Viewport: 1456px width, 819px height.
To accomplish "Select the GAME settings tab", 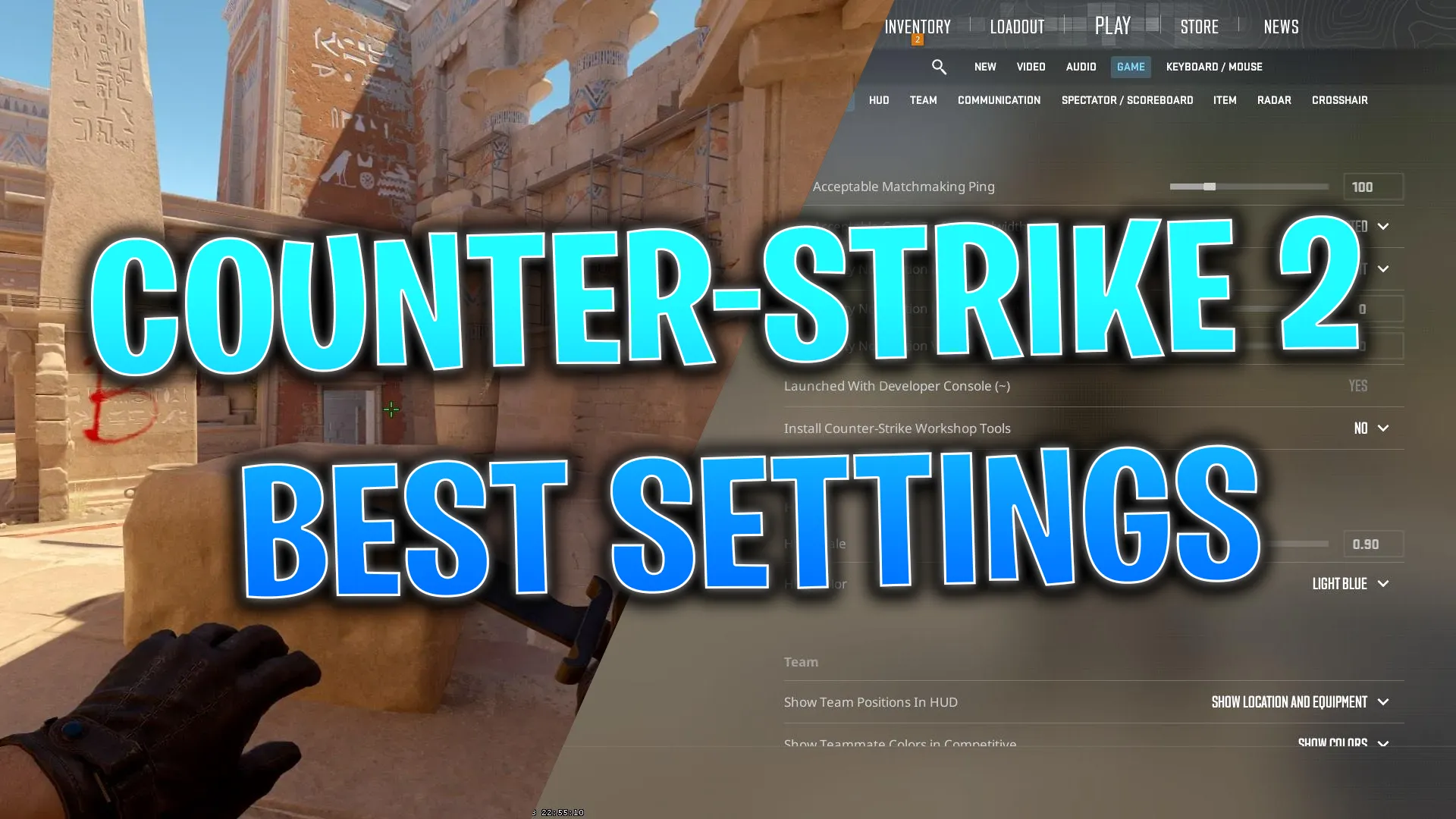I will (1130, 66).
